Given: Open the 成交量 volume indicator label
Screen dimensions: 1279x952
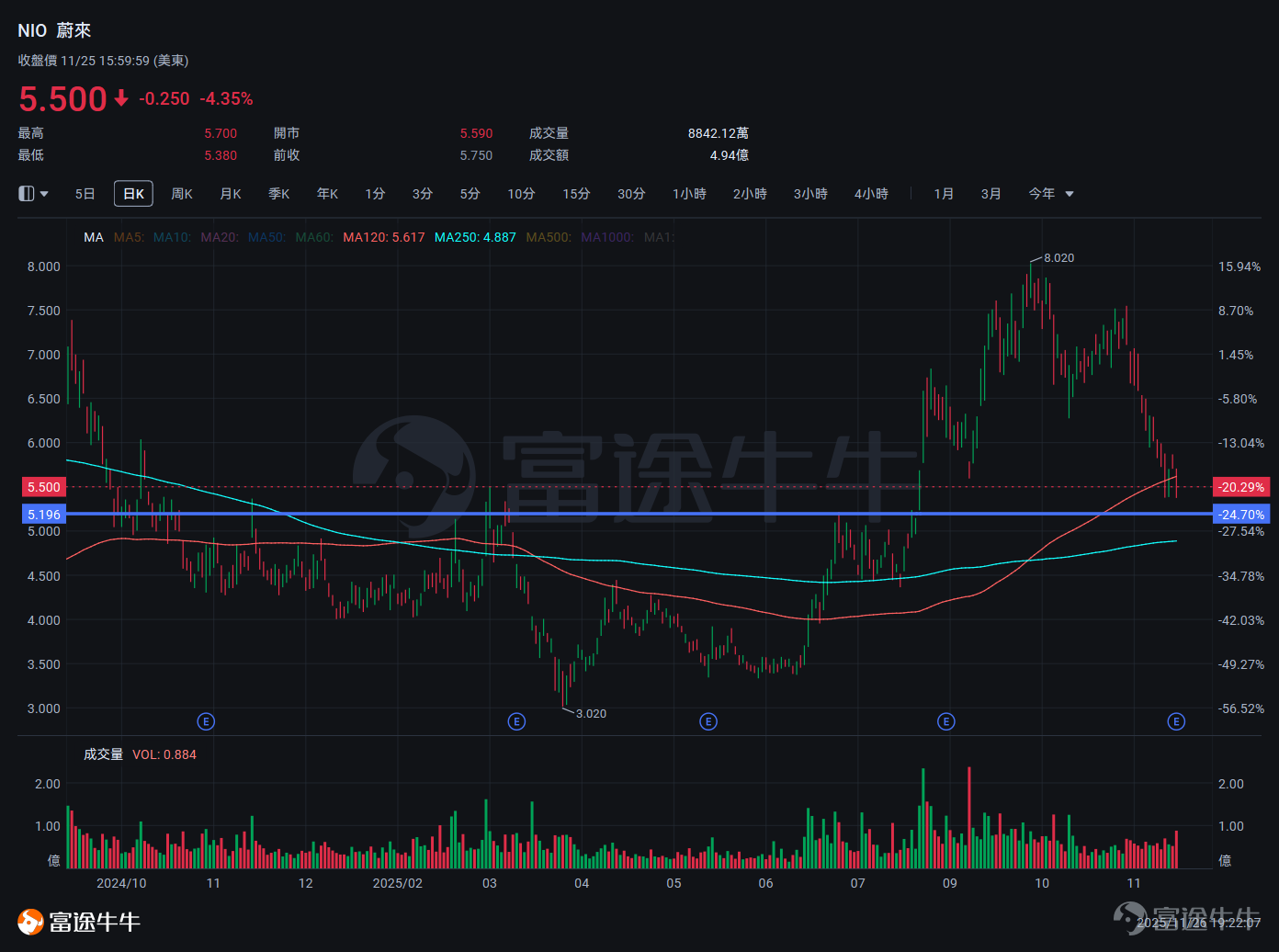Looking at the screenshot, I should 103,754.
